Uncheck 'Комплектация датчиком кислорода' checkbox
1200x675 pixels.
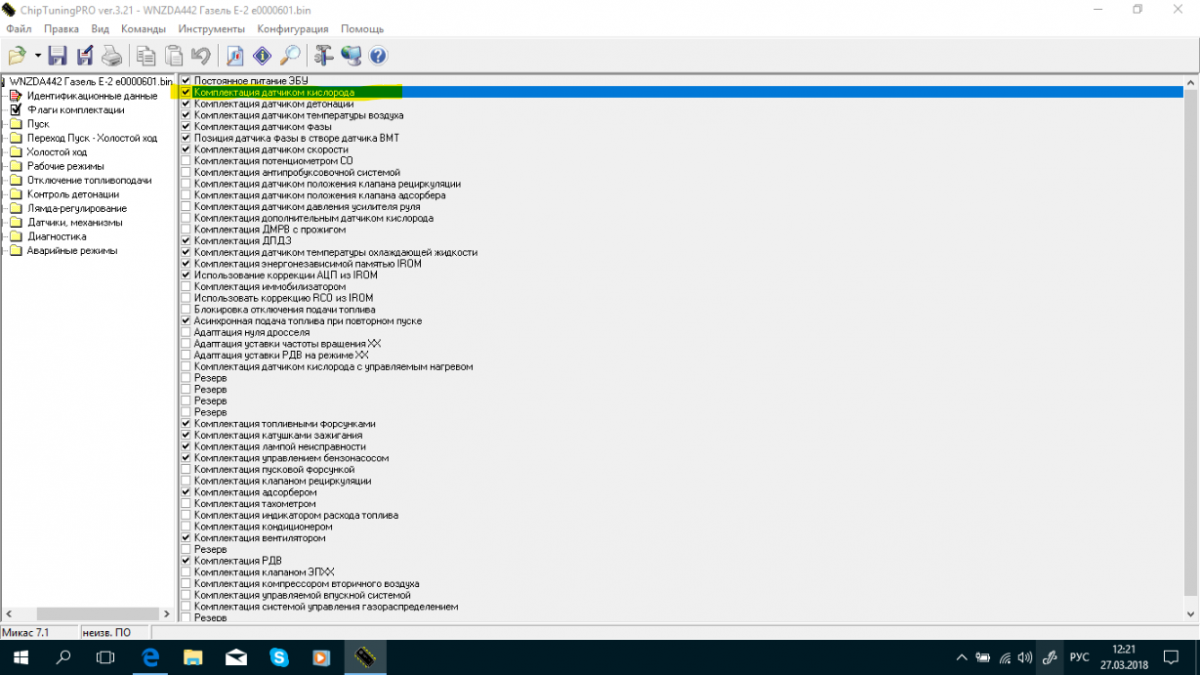pyautogui.click(x=186, y=92)
